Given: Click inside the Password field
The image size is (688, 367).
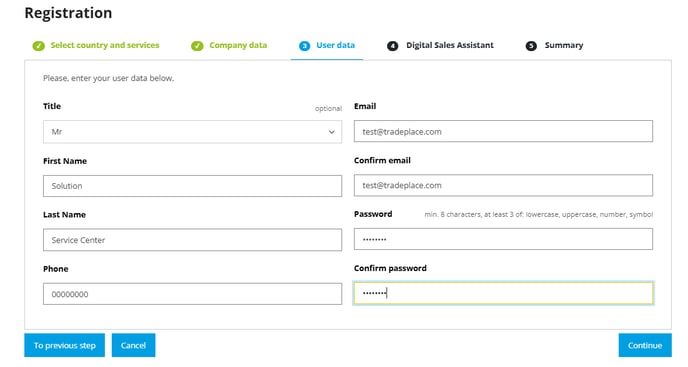Looking at the screenshot, I should [x=503, y=239].
